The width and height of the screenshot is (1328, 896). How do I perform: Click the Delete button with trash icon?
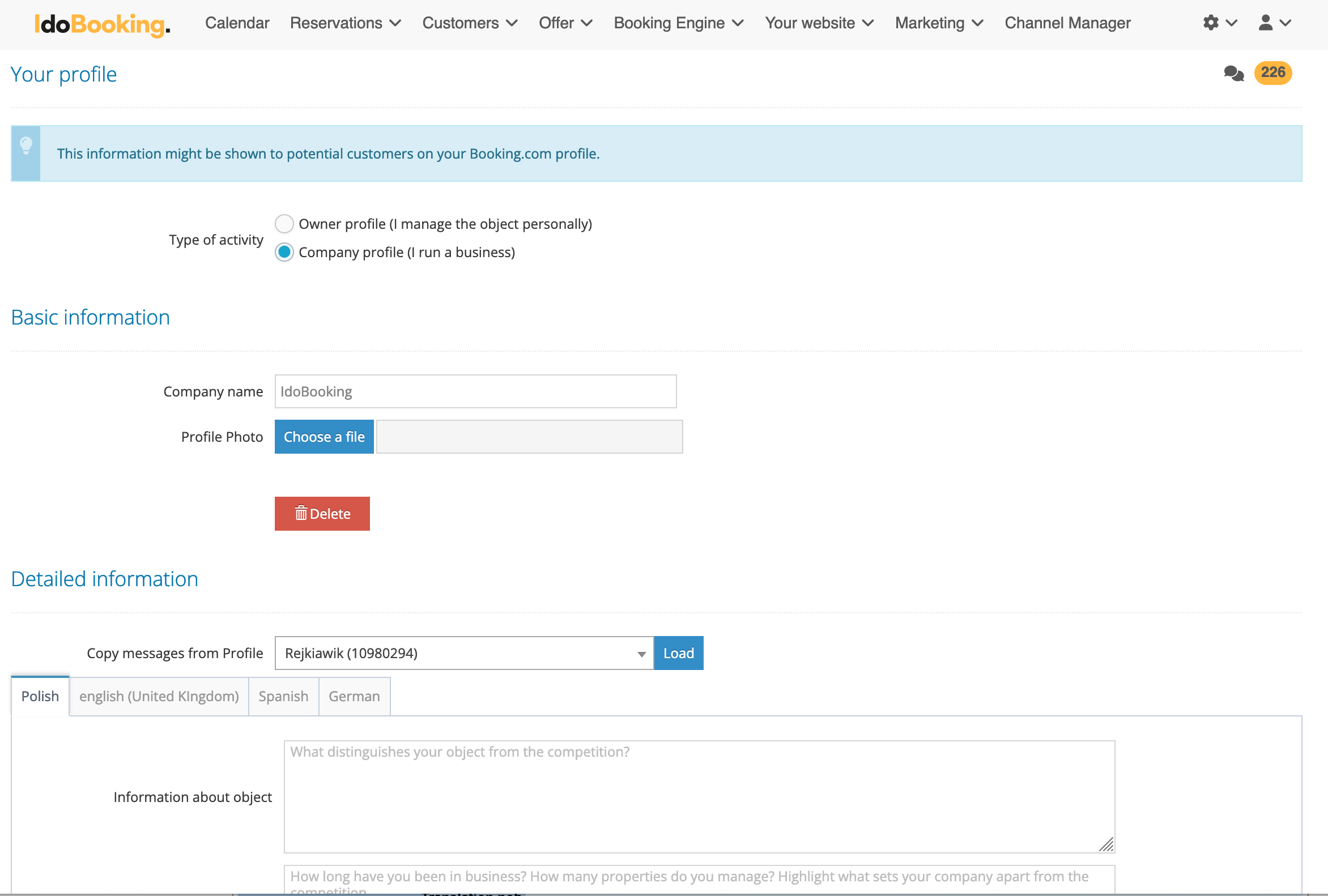pyautogui.click(x=322, y=513)
